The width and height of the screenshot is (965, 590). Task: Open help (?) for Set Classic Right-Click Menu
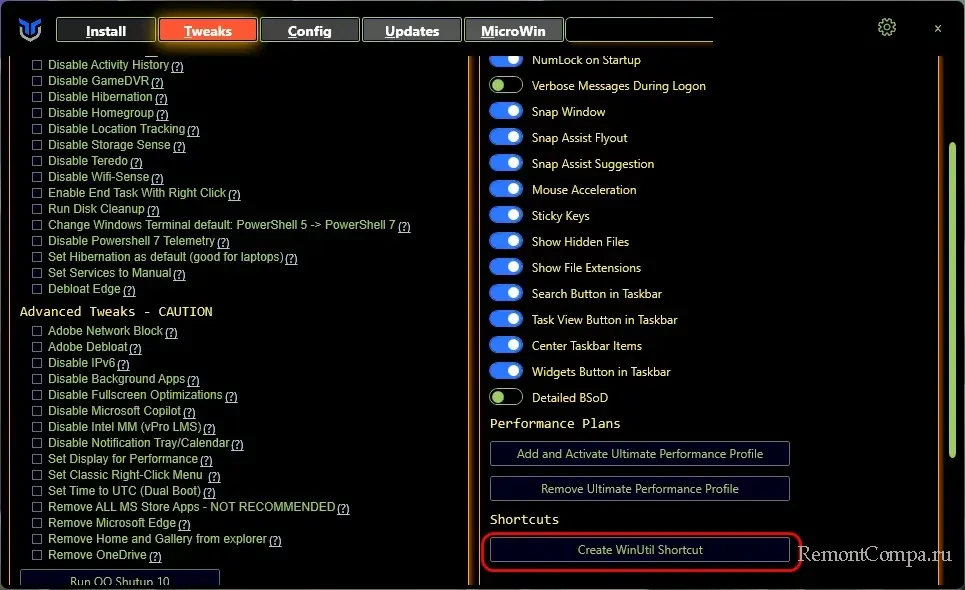pos(214,476)
